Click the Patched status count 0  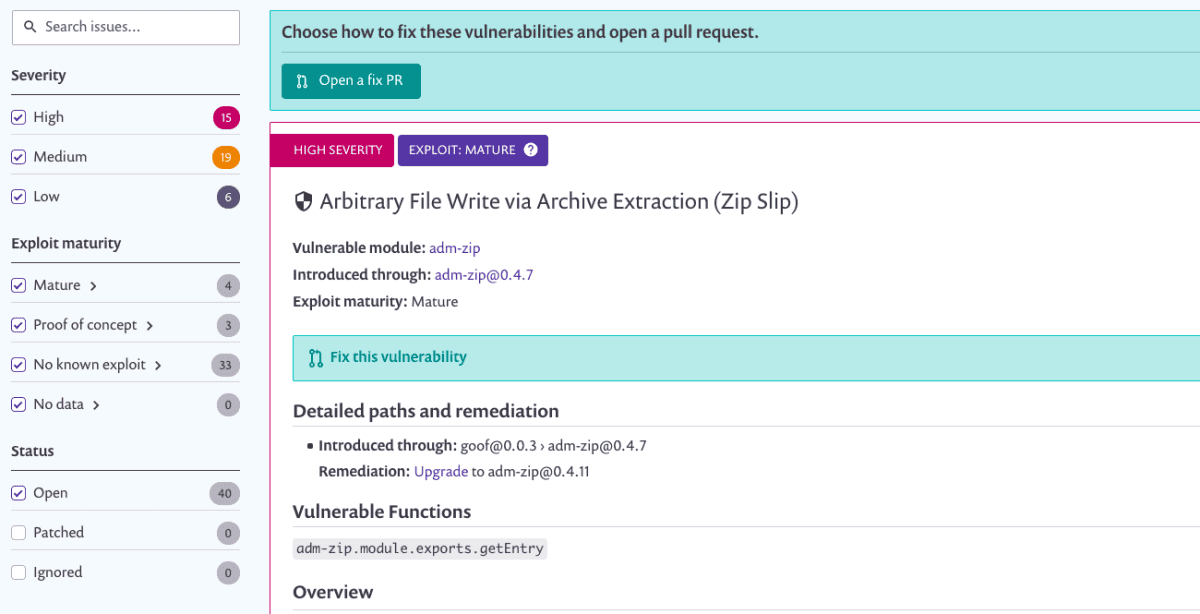coord(228,534)
